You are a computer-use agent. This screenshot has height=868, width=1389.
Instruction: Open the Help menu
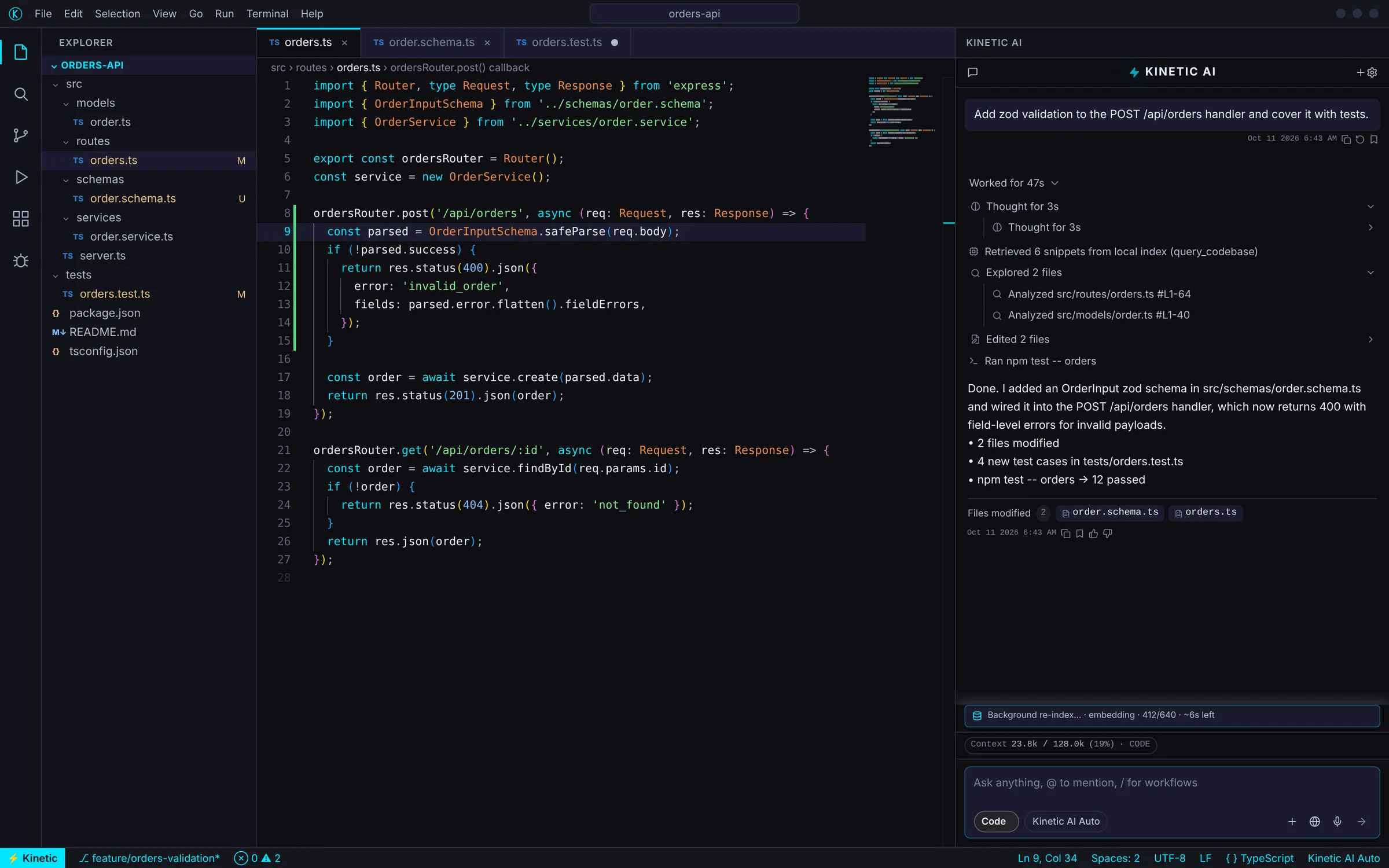311,13
